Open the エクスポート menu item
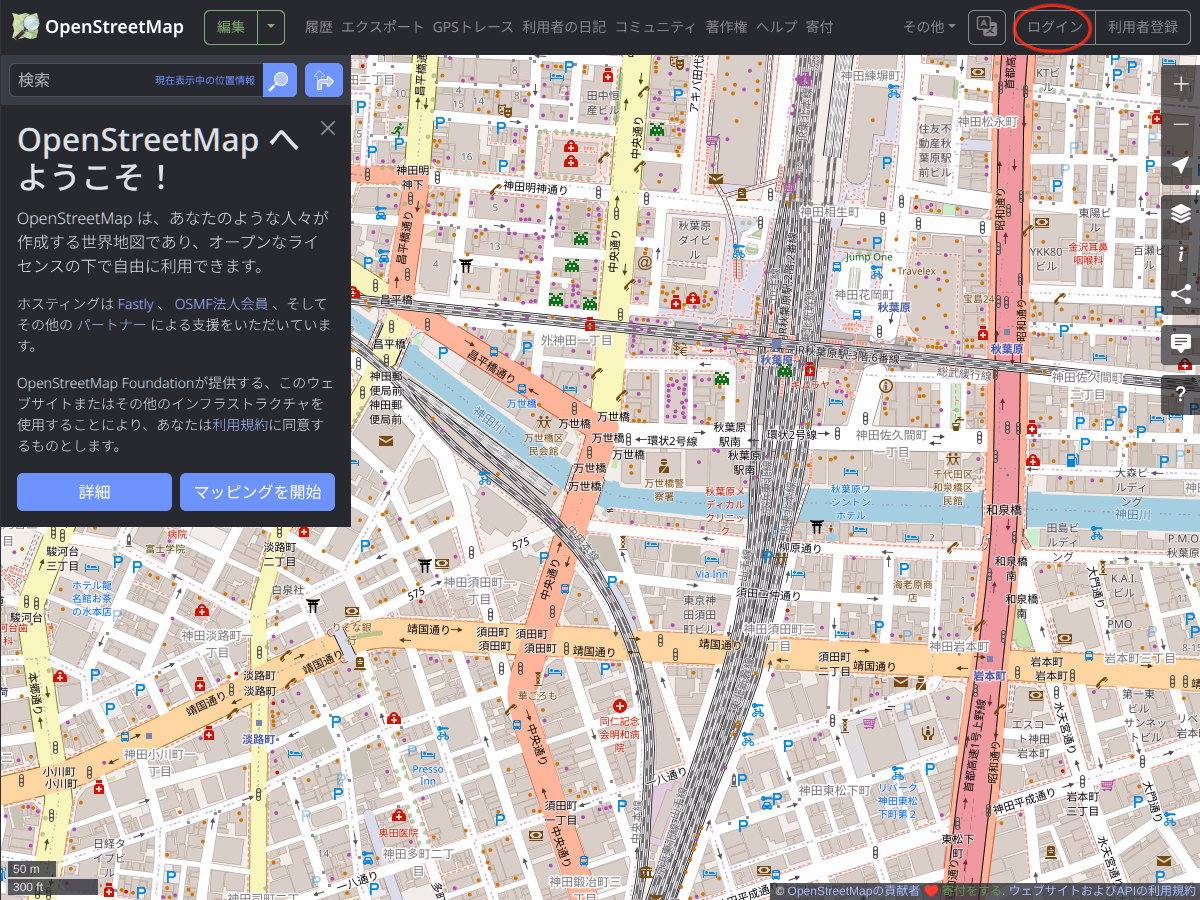The height and width of the screenshot is (900, 1200). [x=383, y=27]
